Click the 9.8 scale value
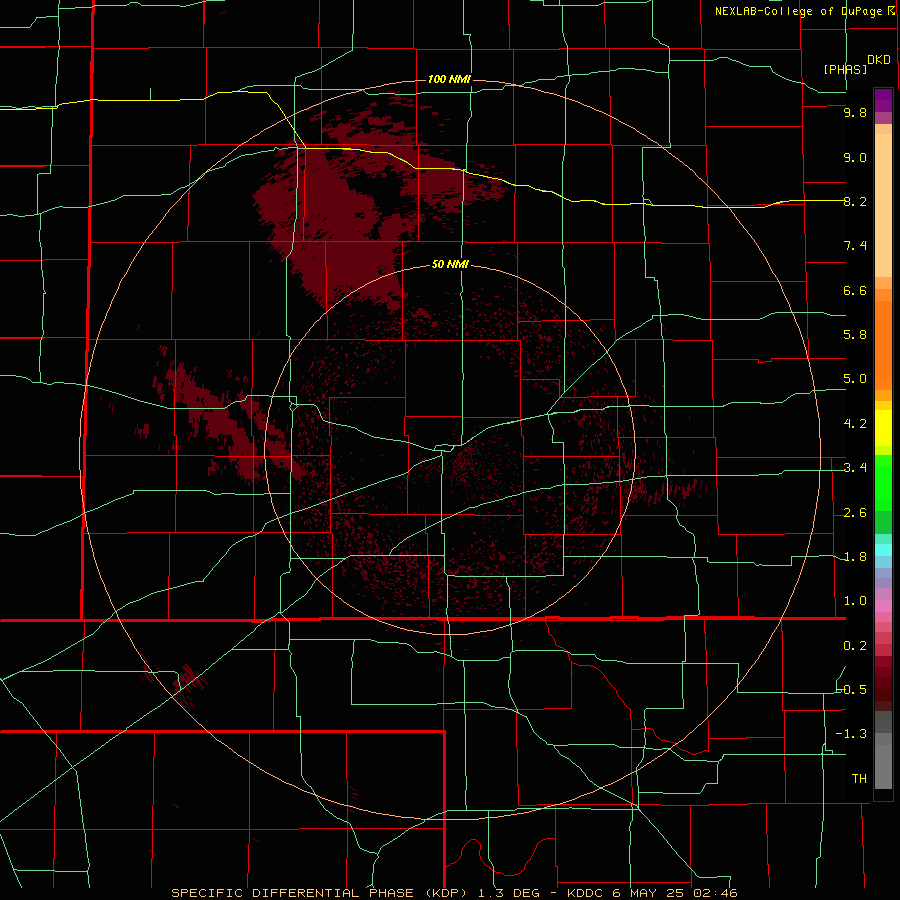The height and width of the screenshot is (900, 900). pos(855,112)
